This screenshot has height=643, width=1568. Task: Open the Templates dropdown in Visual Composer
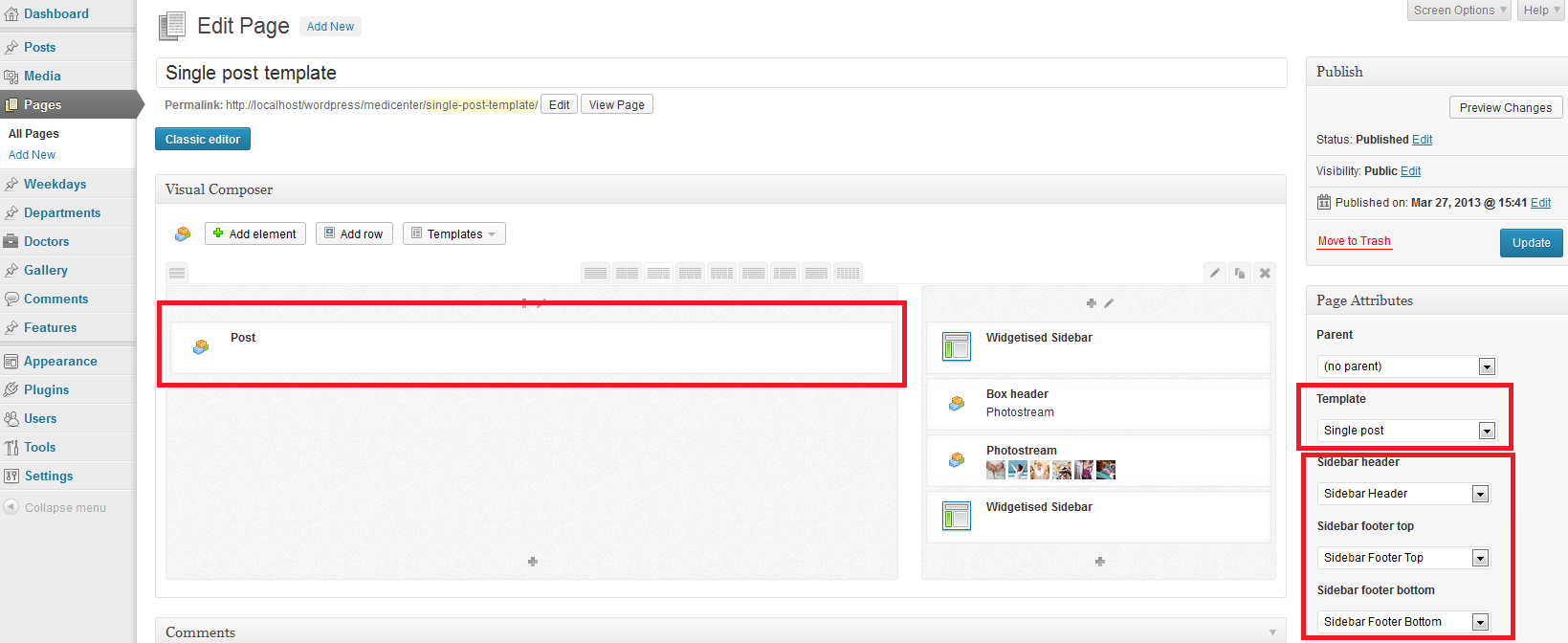point(454,234)
